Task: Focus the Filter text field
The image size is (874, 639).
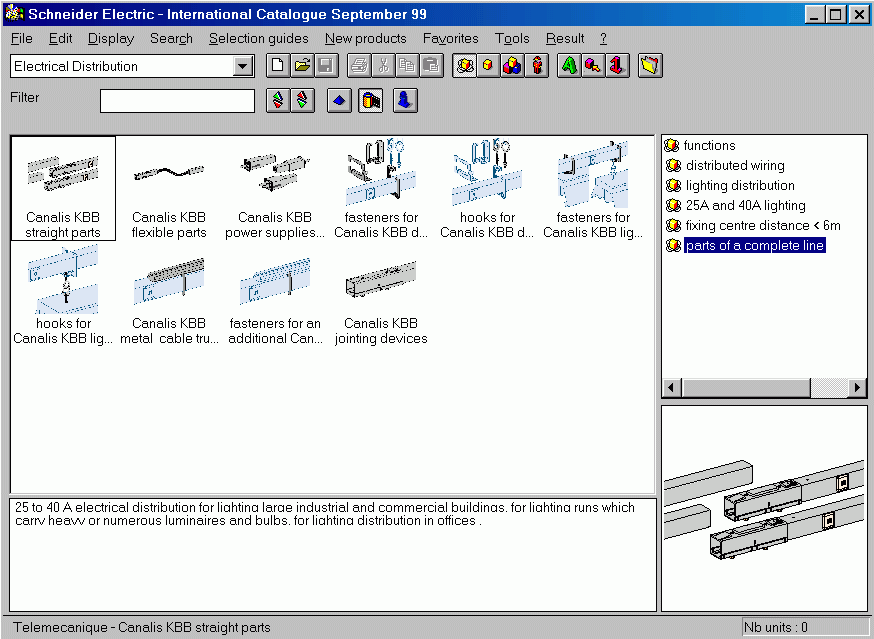Action: 177,101
